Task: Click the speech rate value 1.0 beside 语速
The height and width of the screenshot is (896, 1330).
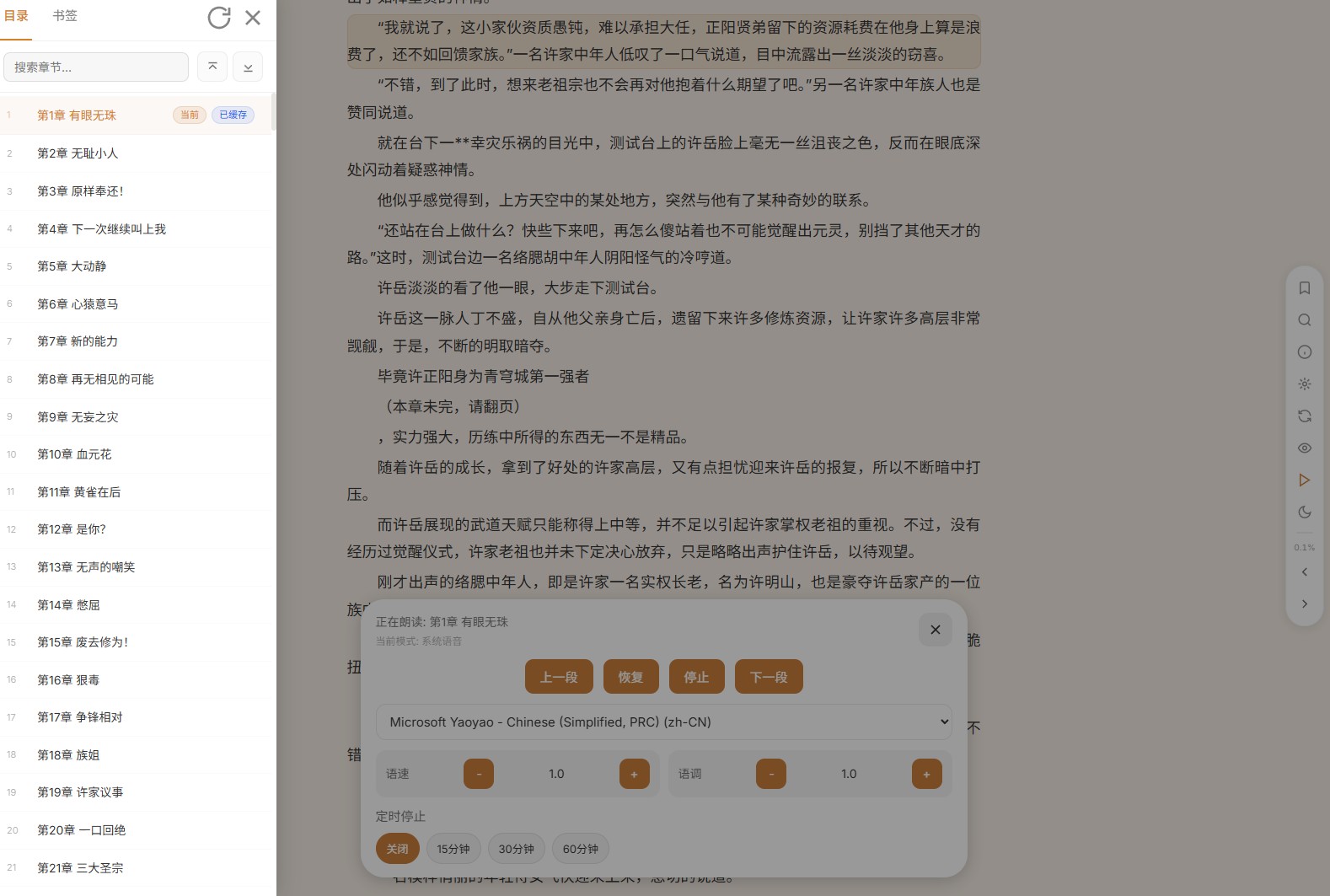Action: (556, 774)
